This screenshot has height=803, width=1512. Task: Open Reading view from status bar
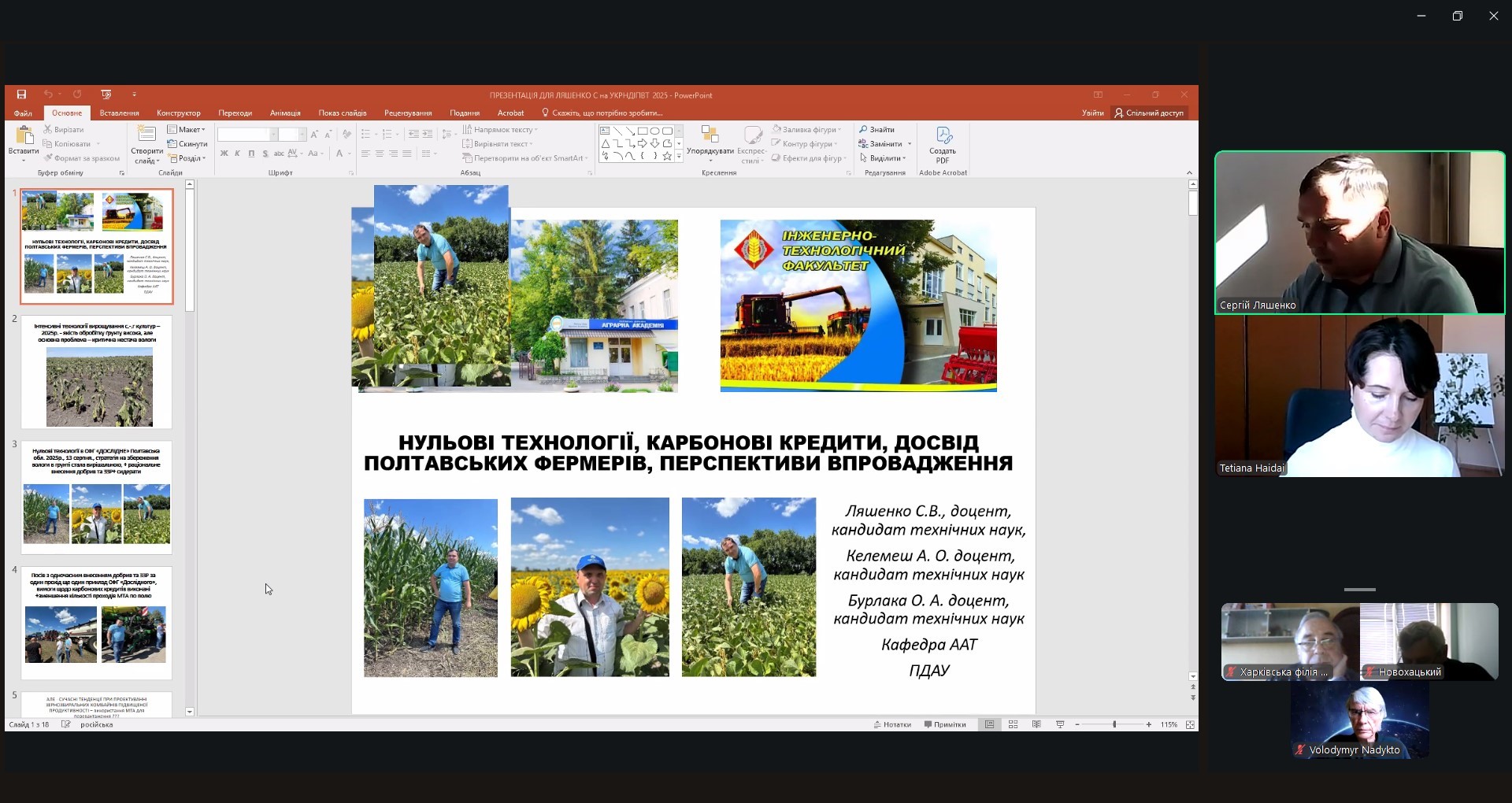point(1036,724)
